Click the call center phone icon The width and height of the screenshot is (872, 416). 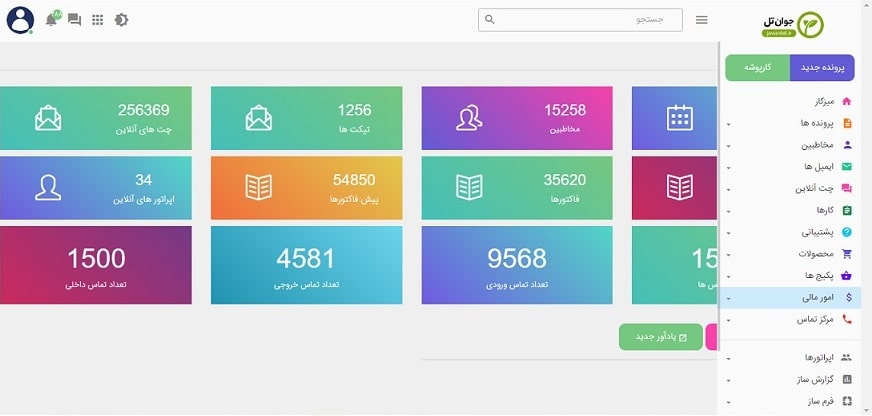click(847, 320)
